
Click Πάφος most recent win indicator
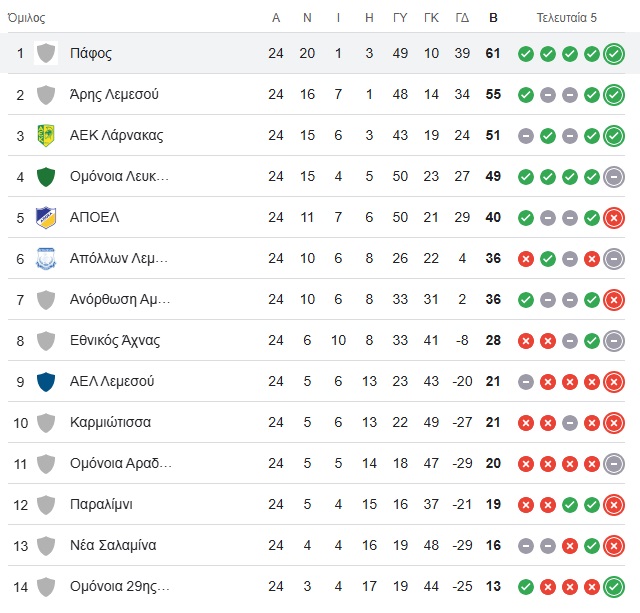pyautogui.click(x=614, y=54)
